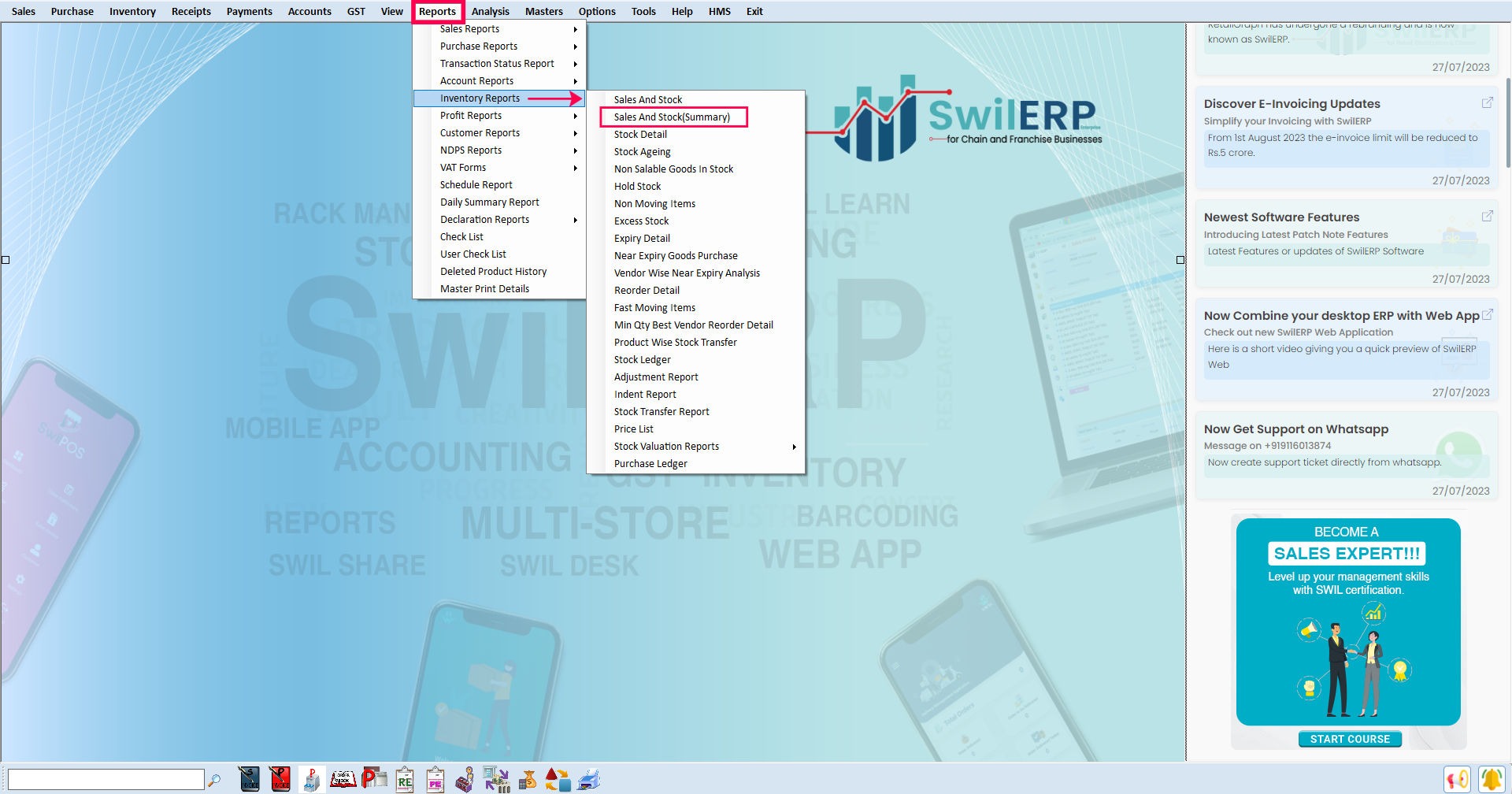Screen dimensions: 1512x794
Task: Open the Newest Software Features card
Action: click(1346, 244)
